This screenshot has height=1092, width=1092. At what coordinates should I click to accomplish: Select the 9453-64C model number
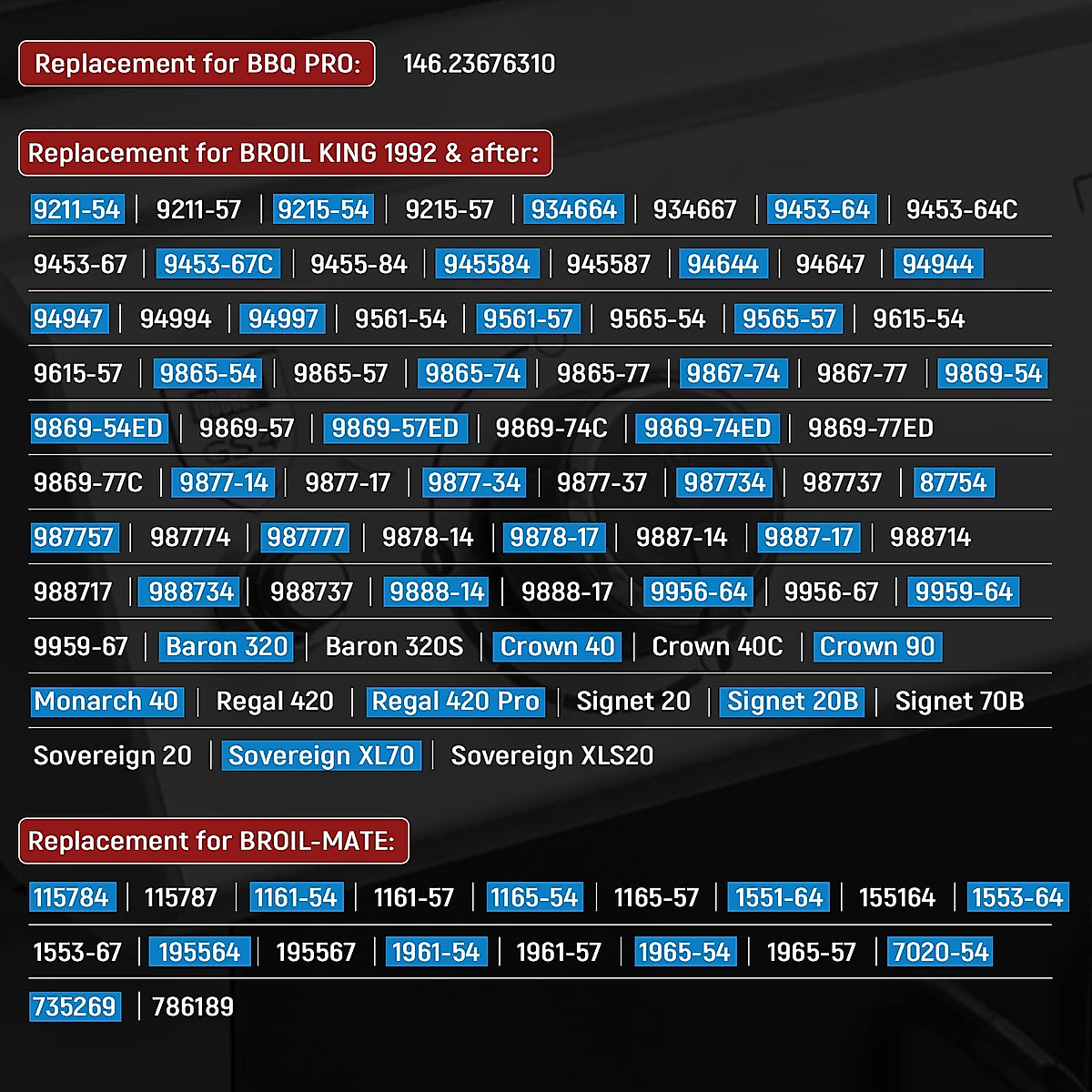pyautogui.click(x=961, y=210)
